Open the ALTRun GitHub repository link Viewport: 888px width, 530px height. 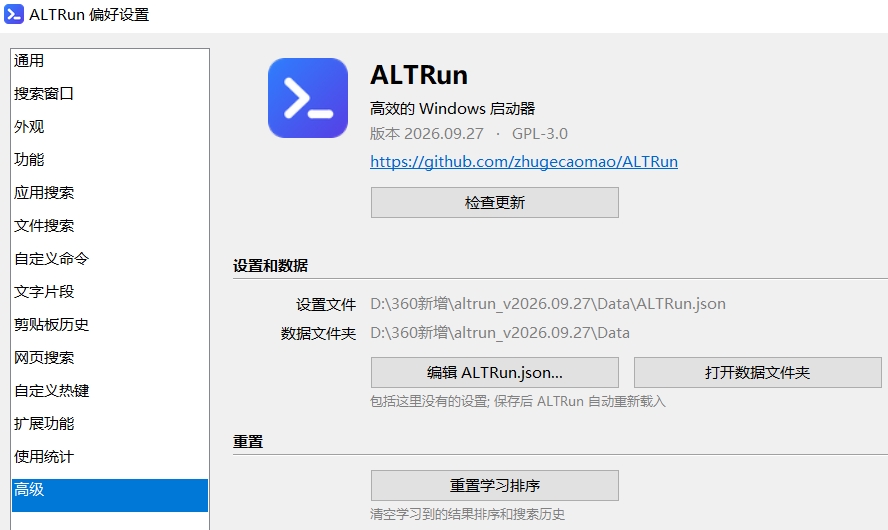pos(524,162)
